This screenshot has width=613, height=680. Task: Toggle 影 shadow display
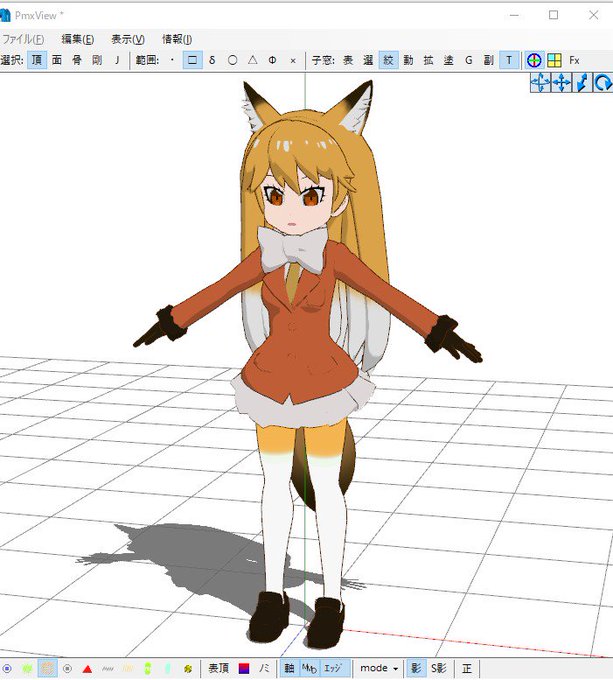pos(415,669)
